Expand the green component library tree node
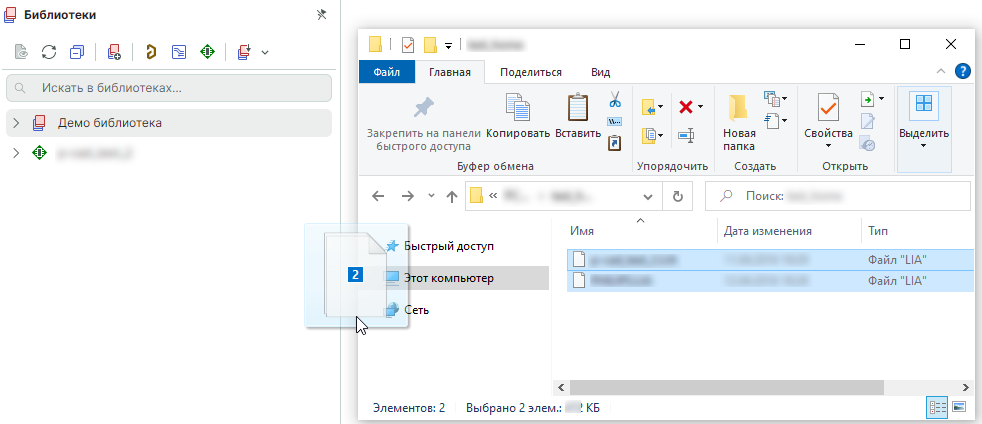The image size is (982, 424). click(x=17, y=153)
